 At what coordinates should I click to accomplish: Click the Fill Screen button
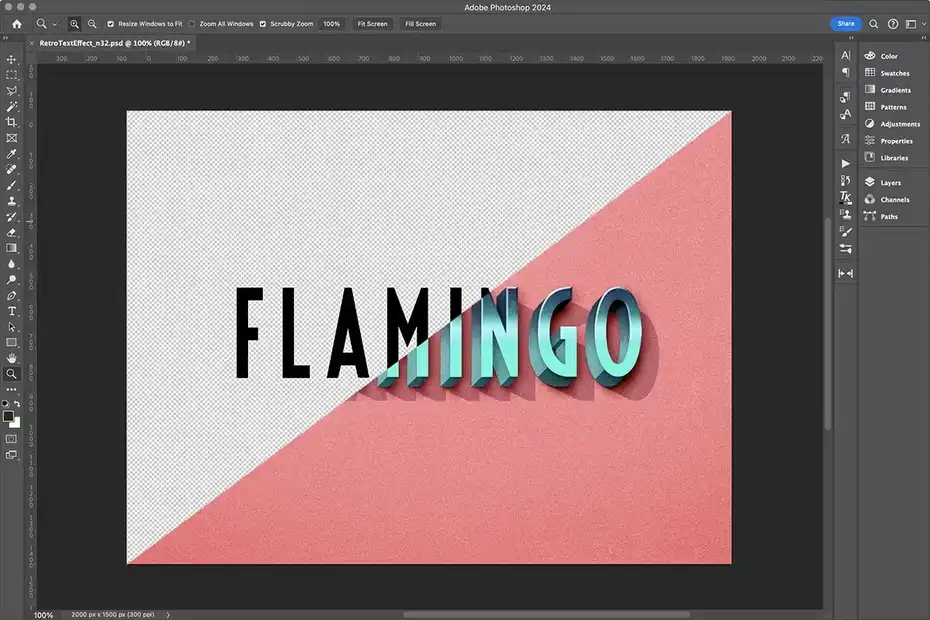pyautogui.click(x=421, y=24)
